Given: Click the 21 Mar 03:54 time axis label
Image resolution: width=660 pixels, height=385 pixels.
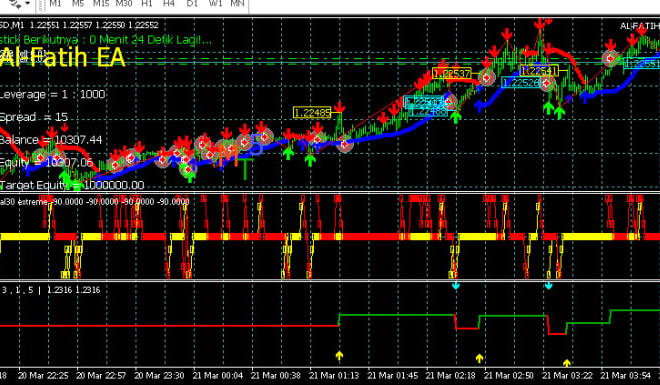Looking at the screenshot, I should coord(625,375).
